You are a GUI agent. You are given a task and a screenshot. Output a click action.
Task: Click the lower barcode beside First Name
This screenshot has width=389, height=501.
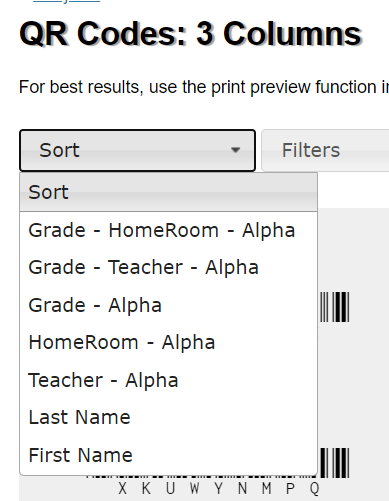coord(335,463)
